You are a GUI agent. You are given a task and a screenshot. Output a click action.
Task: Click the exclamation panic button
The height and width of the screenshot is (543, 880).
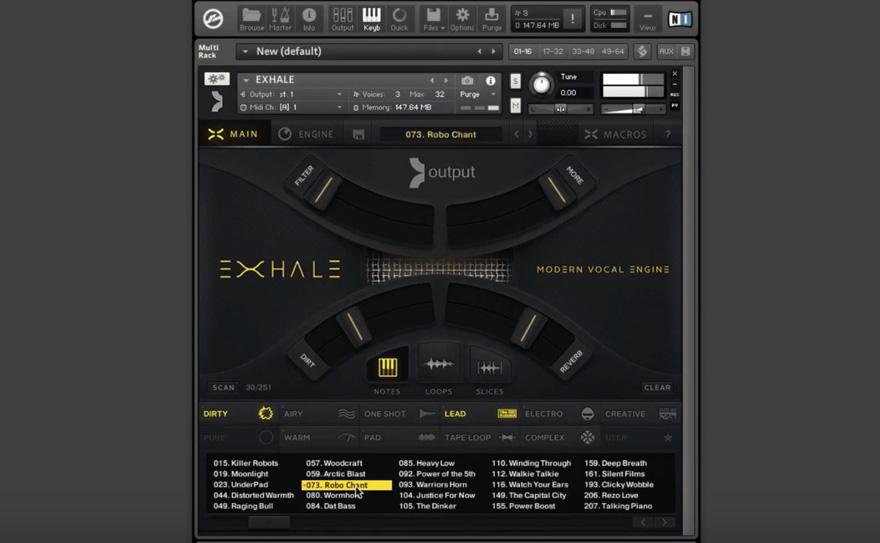click(572, 19)
